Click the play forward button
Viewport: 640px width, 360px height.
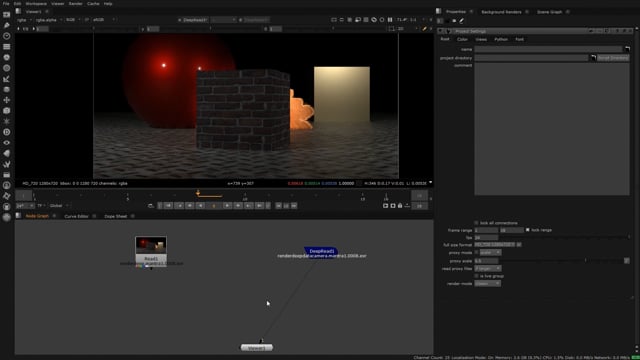click(227, 206)
